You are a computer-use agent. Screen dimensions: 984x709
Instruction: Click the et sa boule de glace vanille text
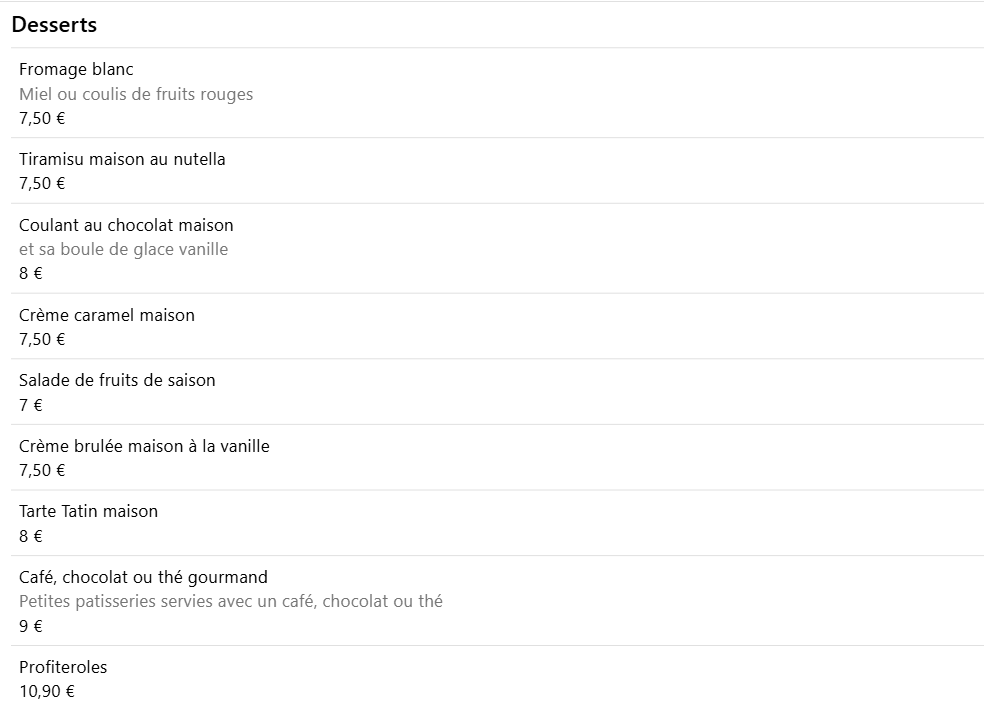(124, 249)
